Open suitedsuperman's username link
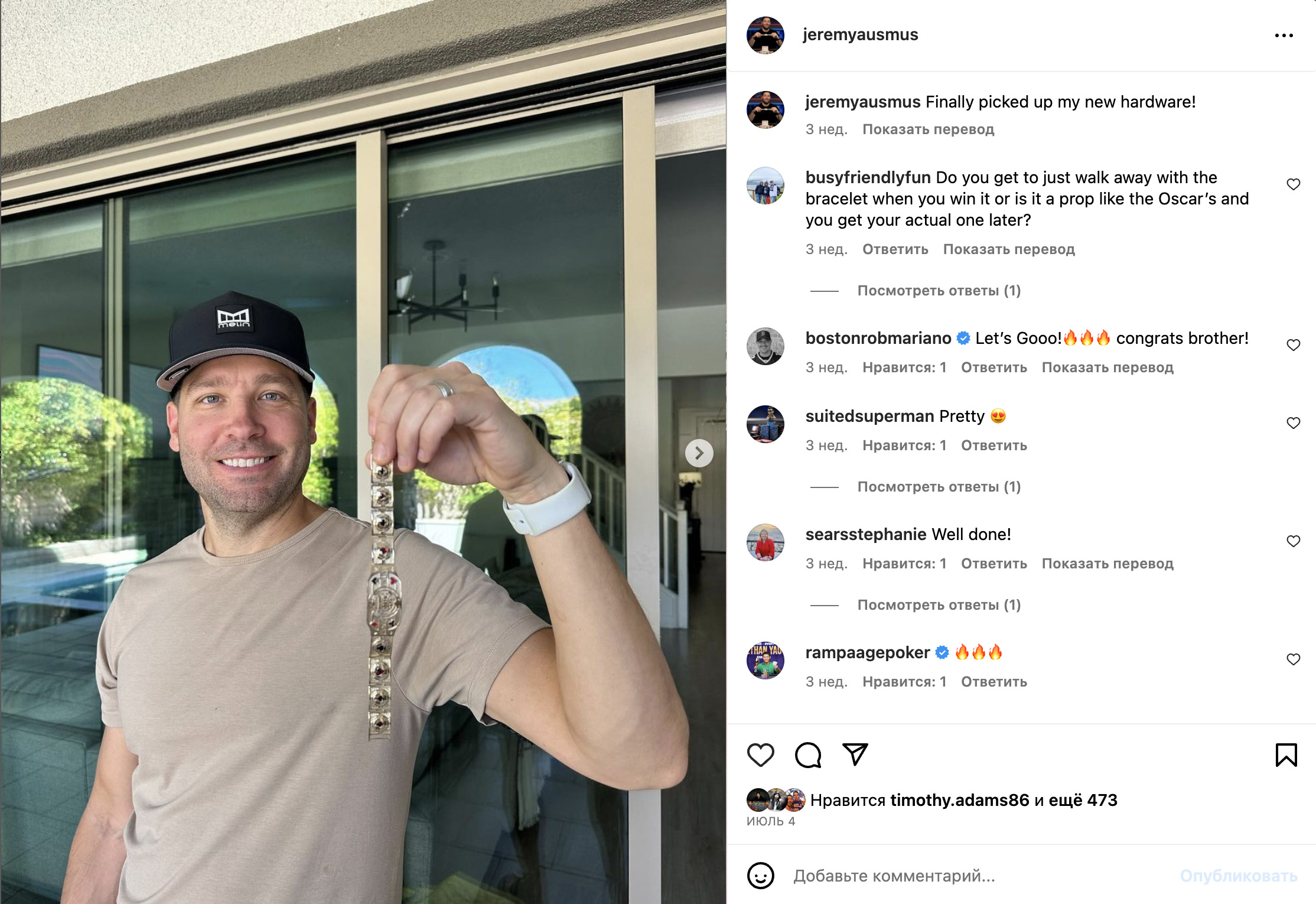Viewport: 1316px width, 904px height. pyautogui.click(x=869, y=416)
